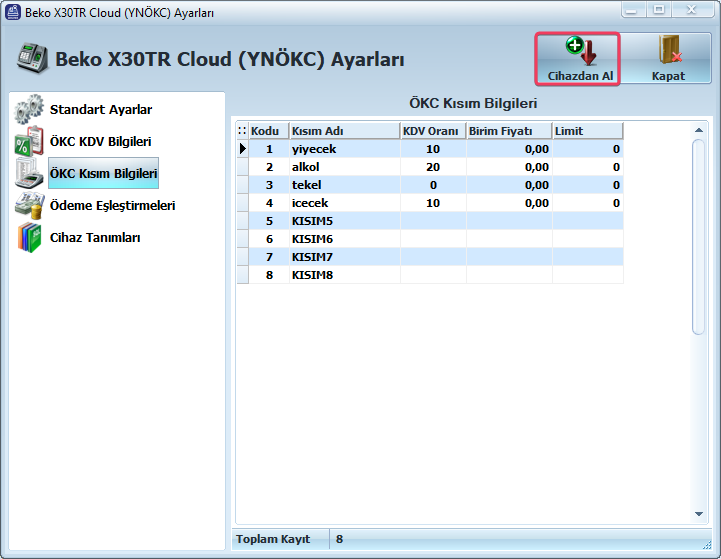
Task: Sort by Kodu column header
Action: tap(266, 131)
